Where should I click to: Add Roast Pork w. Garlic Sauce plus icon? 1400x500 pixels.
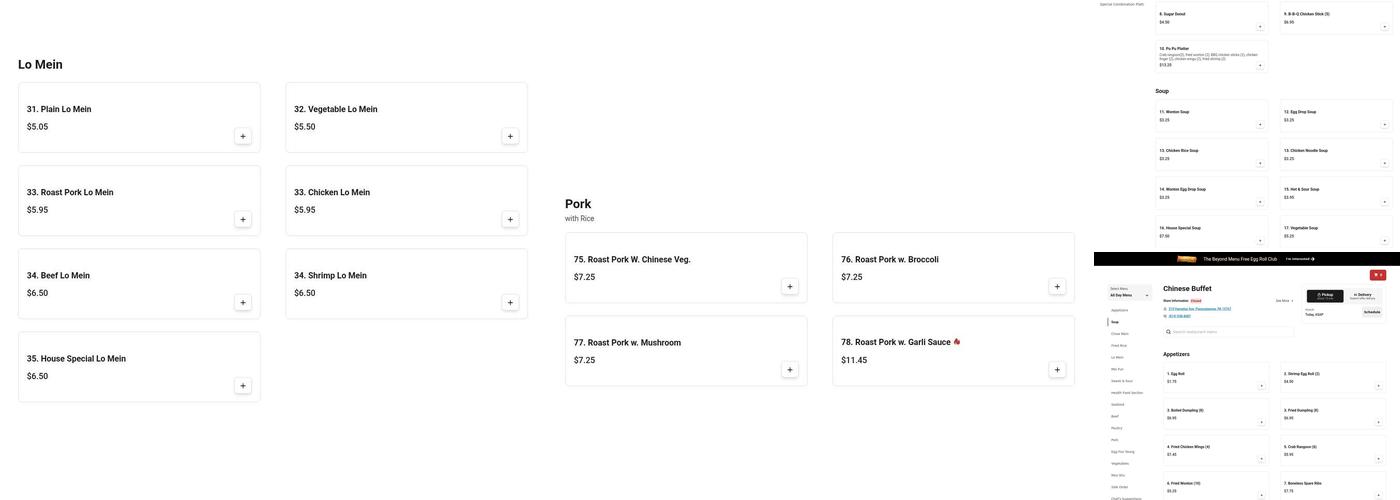click(x=1057, y=370)
